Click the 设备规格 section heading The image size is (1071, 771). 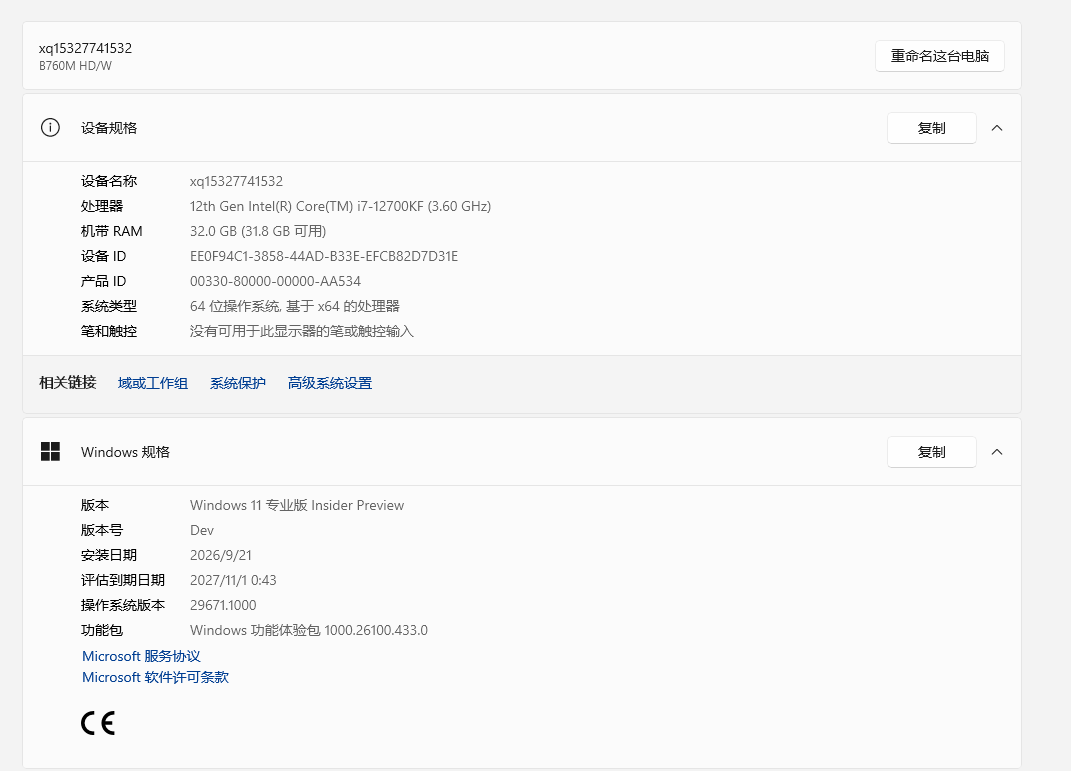coord(109,128)
